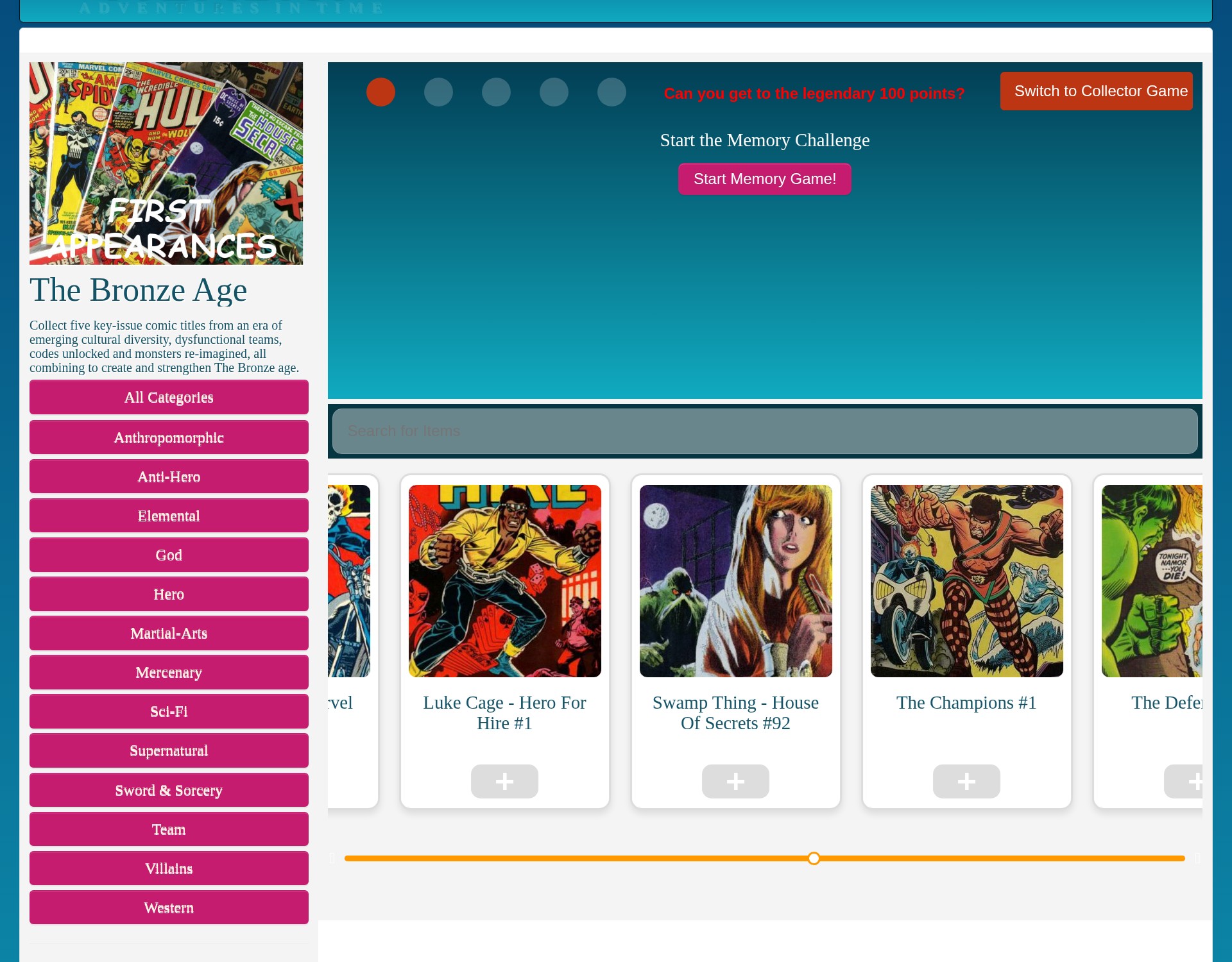The image size is (1232, 962).
Task: Filter by Anthropomorphic category
Action: (169, 437)
